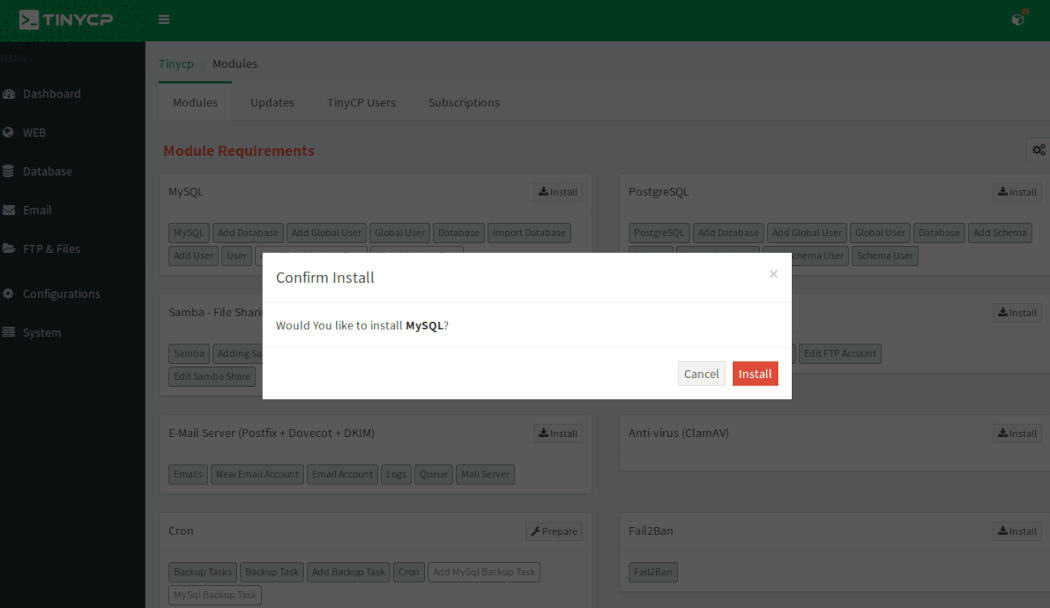1050x608 pixels.
Task: Click the WEB globe icon
Action: (8, 133)
